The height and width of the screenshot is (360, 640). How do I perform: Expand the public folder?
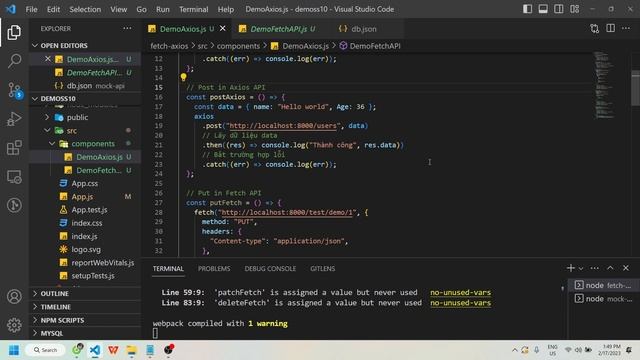[47, 117]
